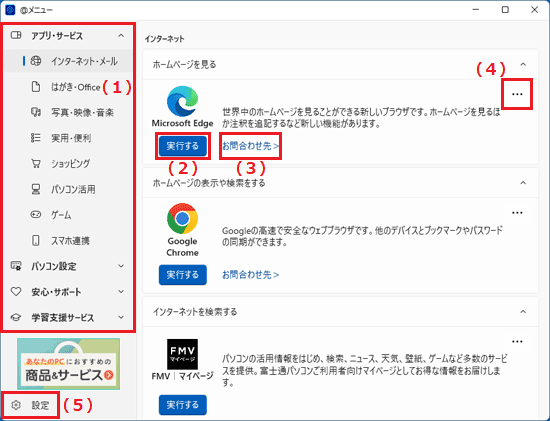
Task: Open お問合わせ先 link for Google Chrome
Action: click(250, 275)
